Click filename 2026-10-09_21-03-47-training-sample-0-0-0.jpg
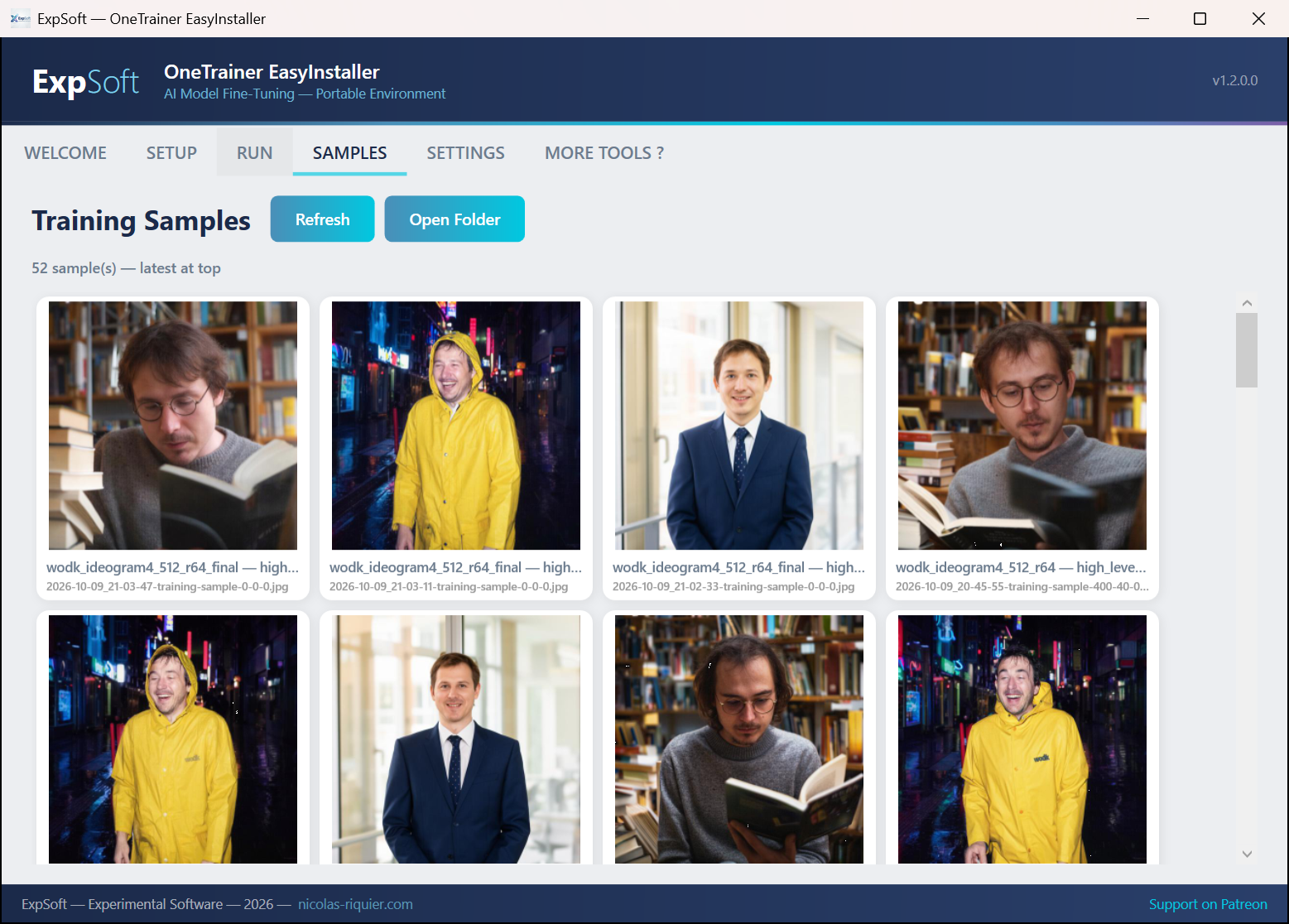Viewport: 1289px width, 924px height. [x=167, y=586]
